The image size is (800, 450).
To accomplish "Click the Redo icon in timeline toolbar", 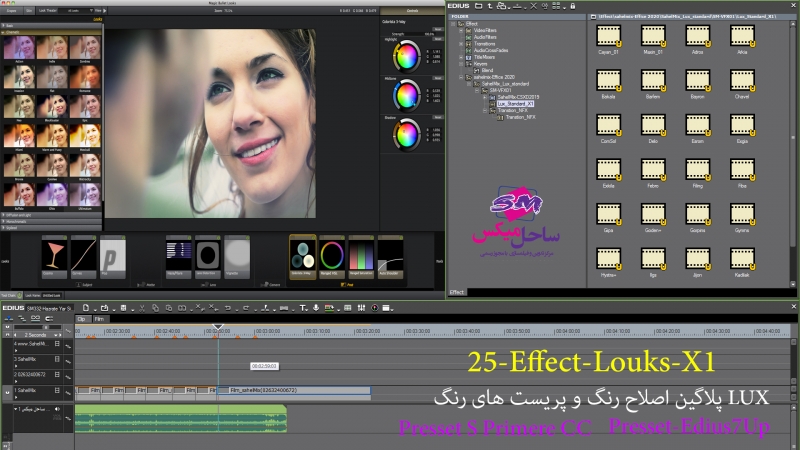I will 246,308.
